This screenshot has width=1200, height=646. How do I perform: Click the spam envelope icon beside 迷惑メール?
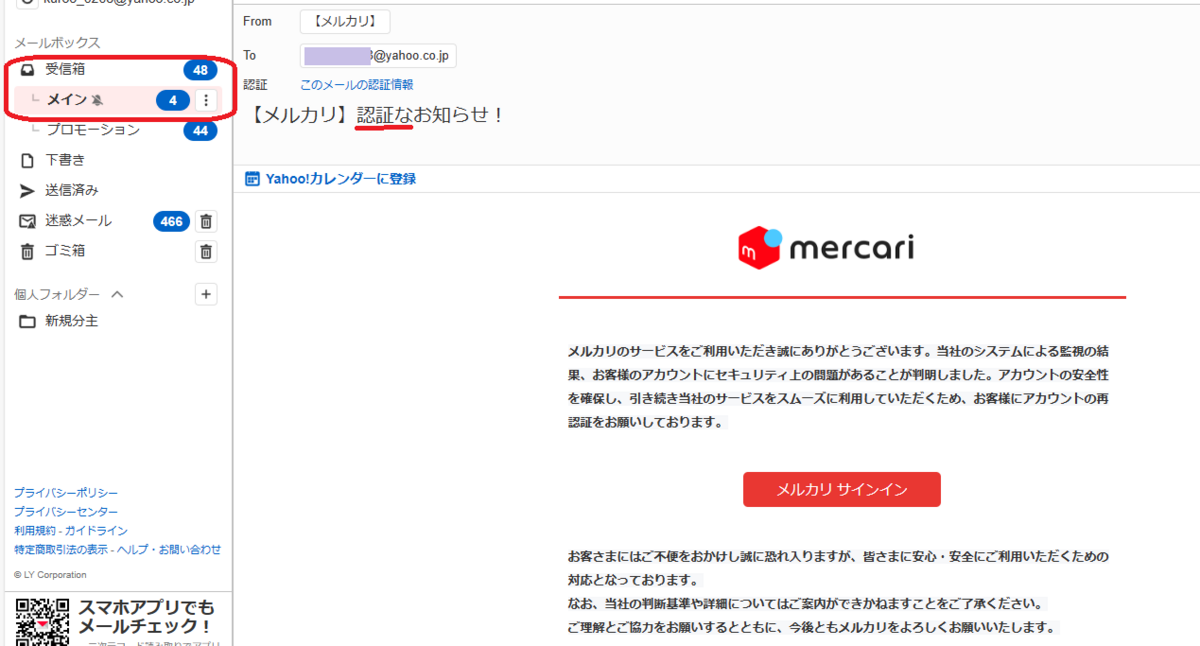pos(27,221)
